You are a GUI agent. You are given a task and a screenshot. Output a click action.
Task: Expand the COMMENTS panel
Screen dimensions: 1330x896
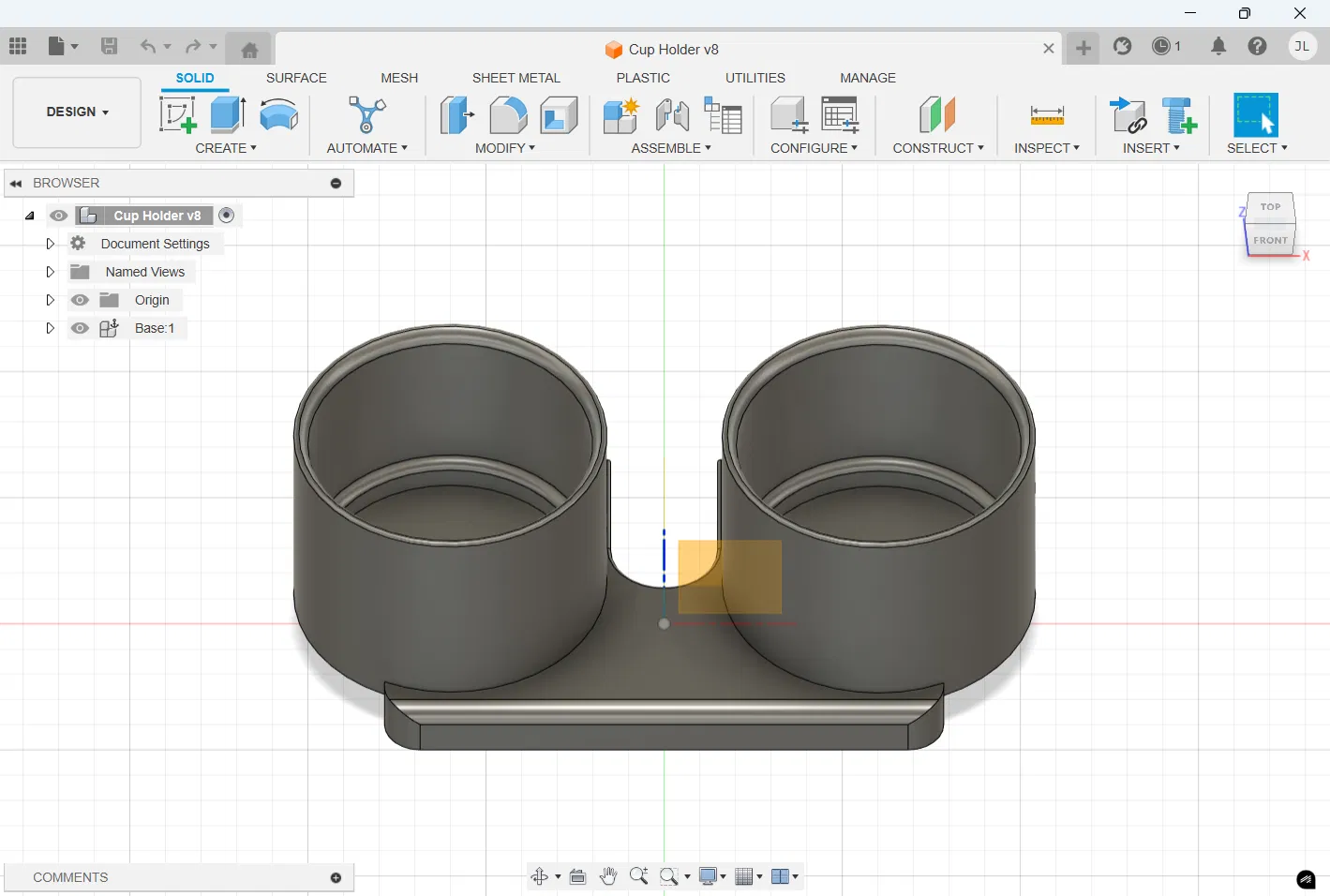click(336, 878)
